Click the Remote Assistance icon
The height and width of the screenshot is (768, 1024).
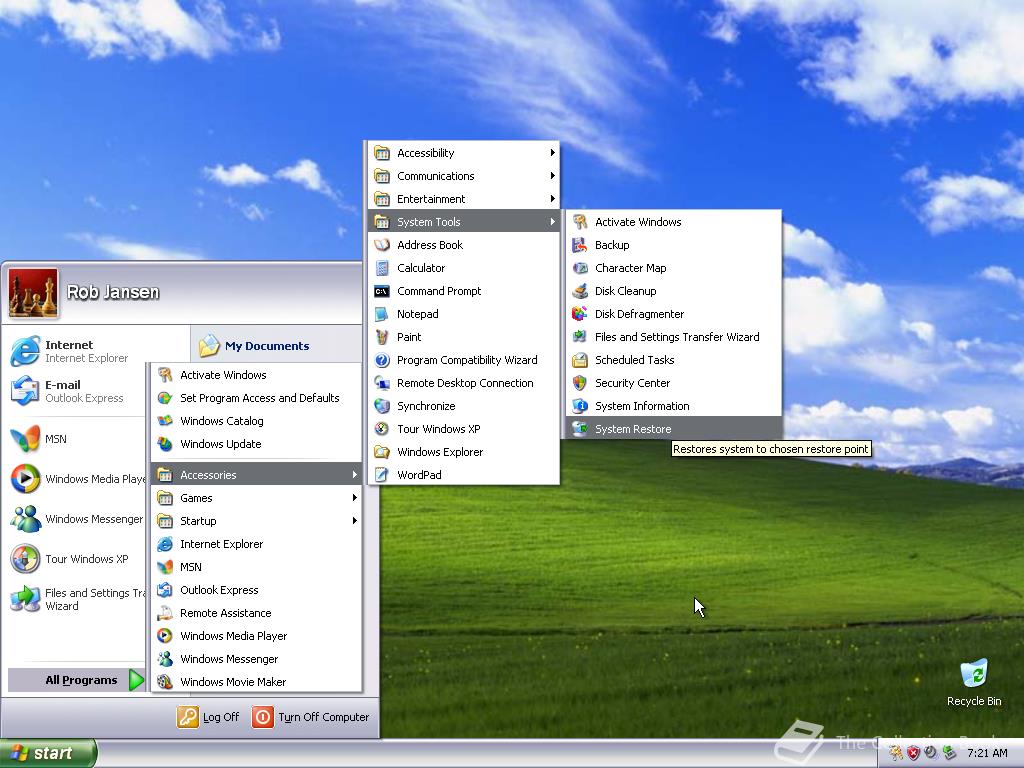pyautogui.click(x=165, y=613)
